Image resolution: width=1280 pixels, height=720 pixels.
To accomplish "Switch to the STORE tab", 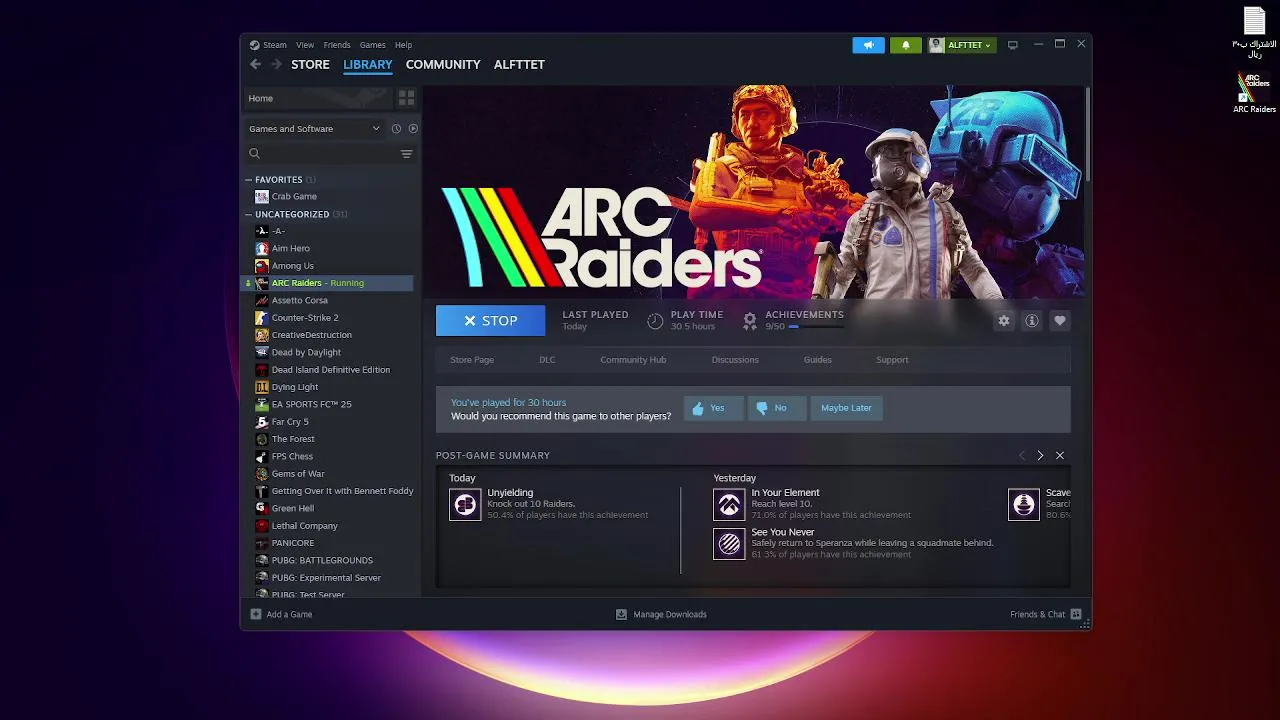I will pos(310,64).
